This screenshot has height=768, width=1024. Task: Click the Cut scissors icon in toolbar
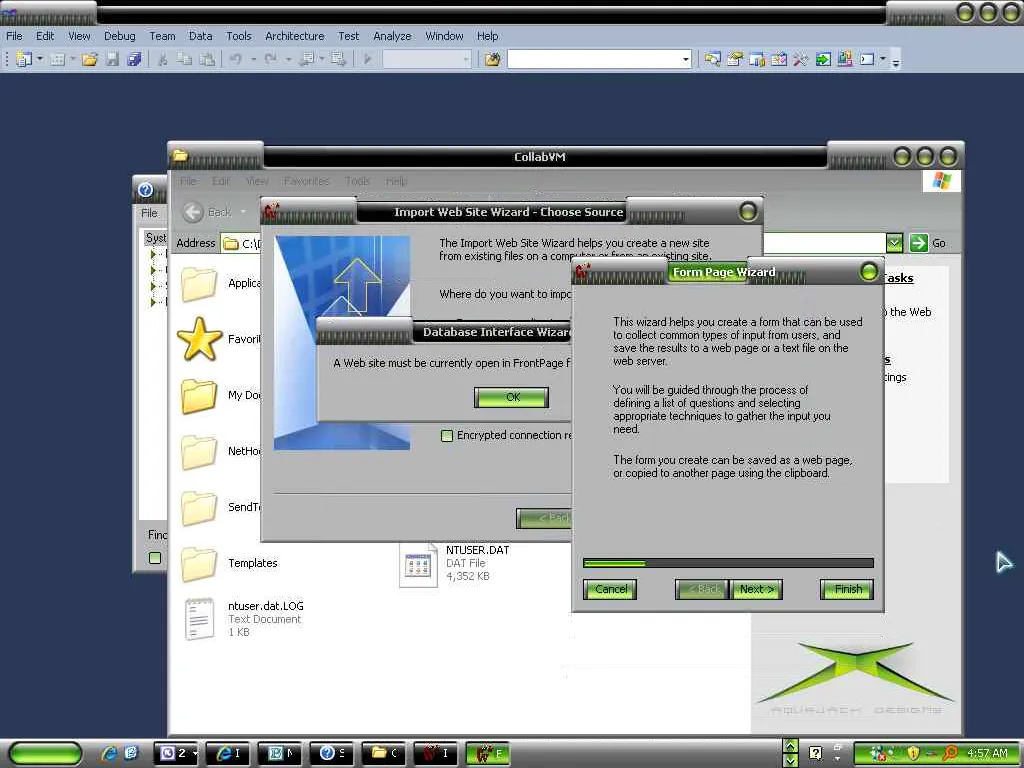tap(163, 59)
